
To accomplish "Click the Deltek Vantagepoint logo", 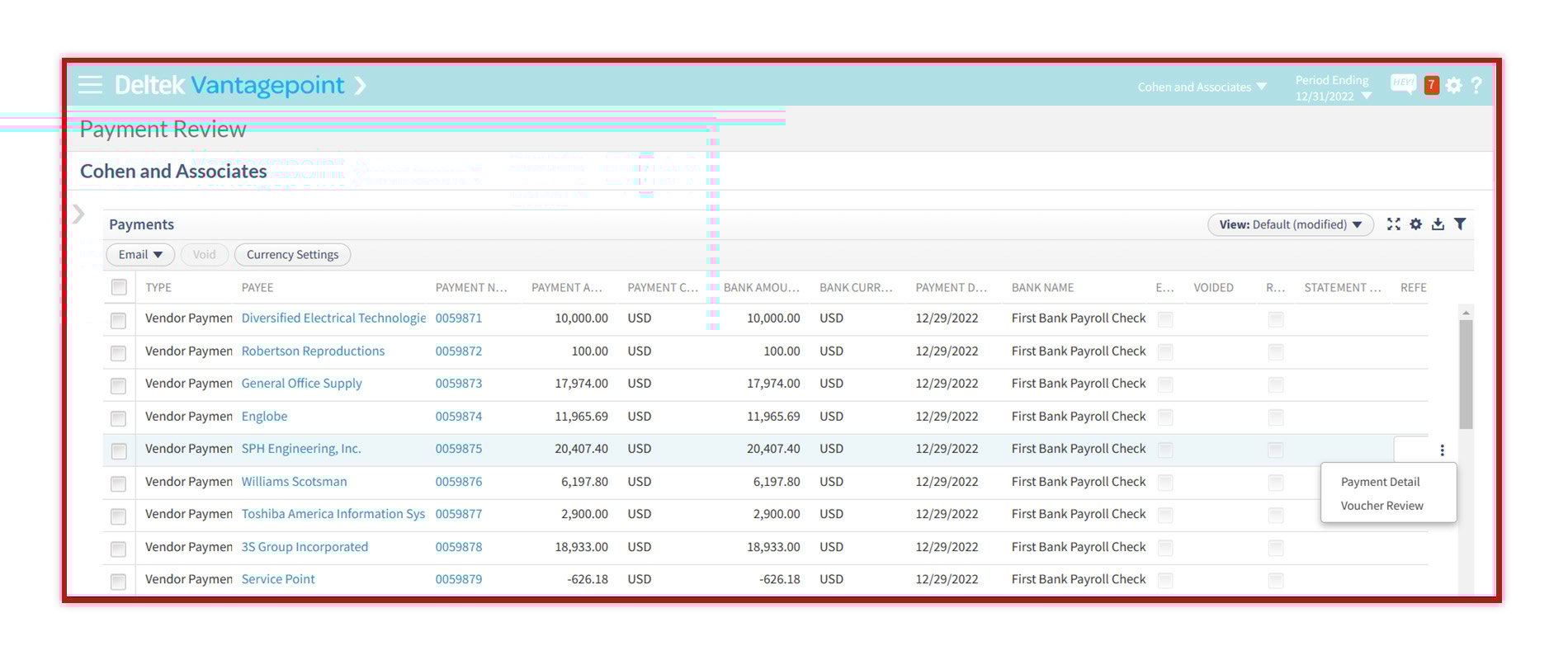I will click(229, 85).
